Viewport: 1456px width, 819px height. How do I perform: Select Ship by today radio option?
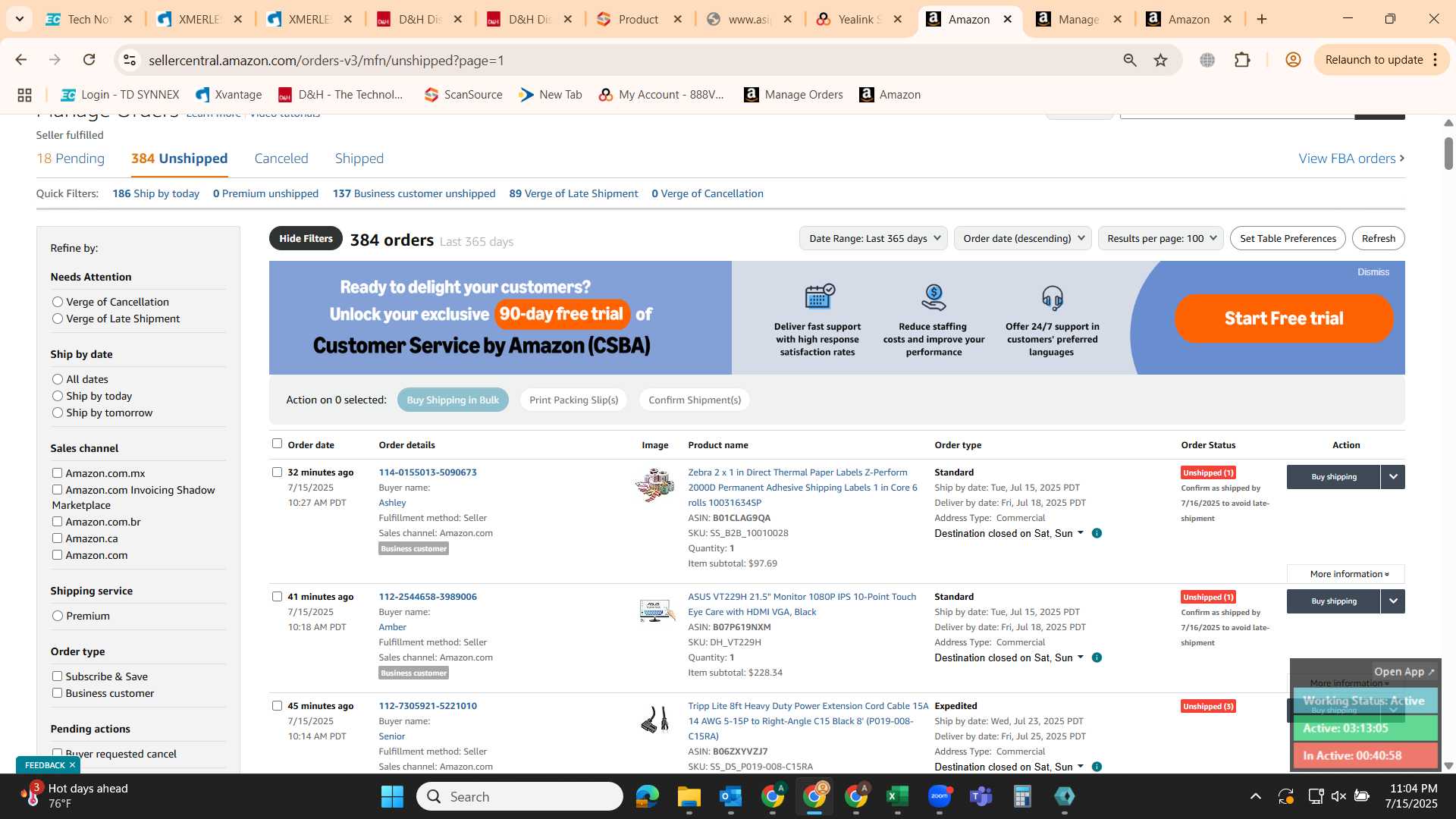coord(58,396)
